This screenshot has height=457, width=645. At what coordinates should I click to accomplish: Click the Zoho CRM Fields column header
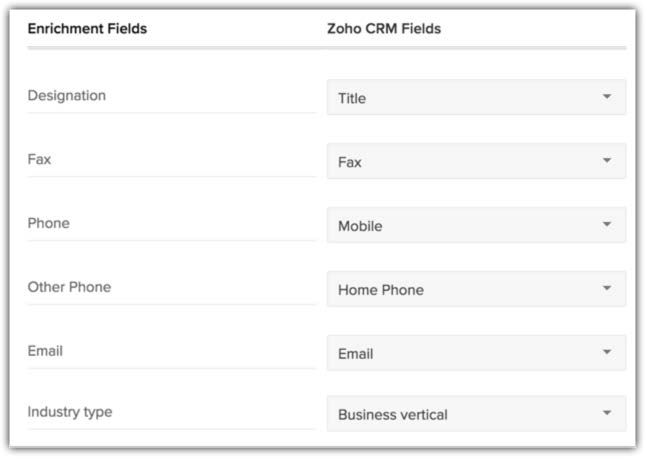pyautogui.click(x=384, y=29)
